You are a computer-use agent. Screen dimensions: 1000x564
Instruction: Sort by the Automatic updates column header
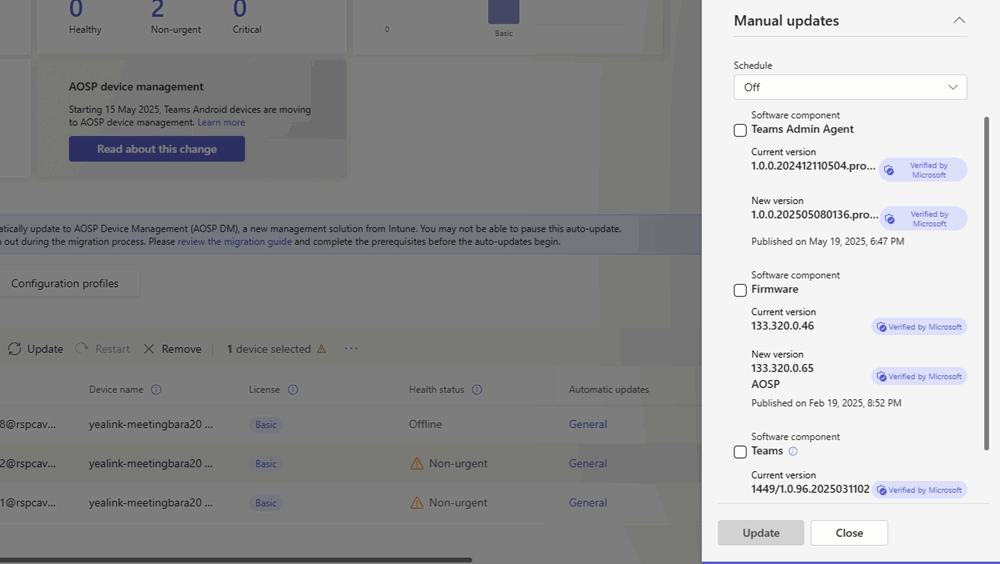(609, 389)
